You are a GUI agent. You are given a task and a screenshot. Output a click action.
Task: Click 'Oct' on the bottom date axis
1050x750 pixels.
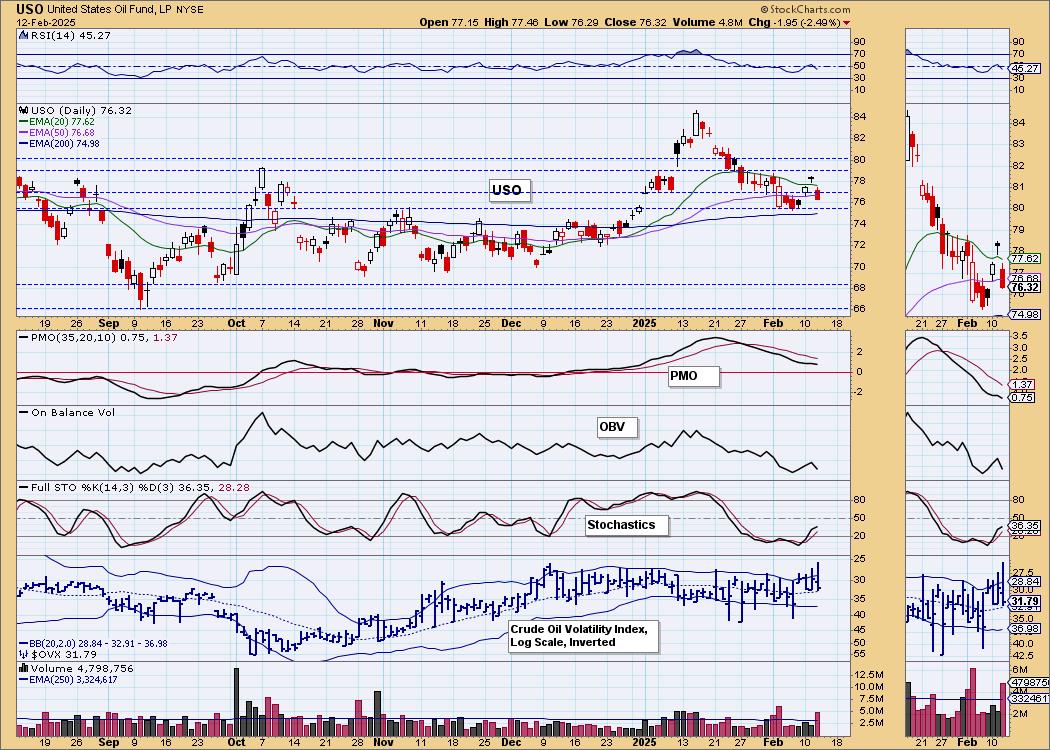(236, 743)
